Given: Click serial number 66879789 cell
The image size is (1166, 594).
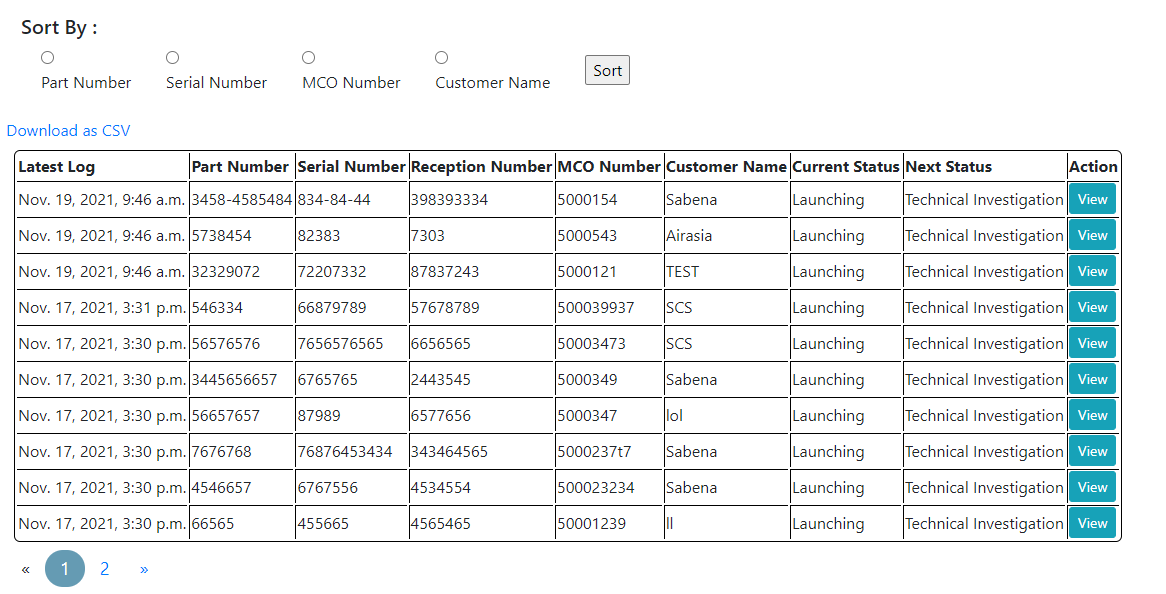Looking at the screenshot, I should click(x=352, y=308).
